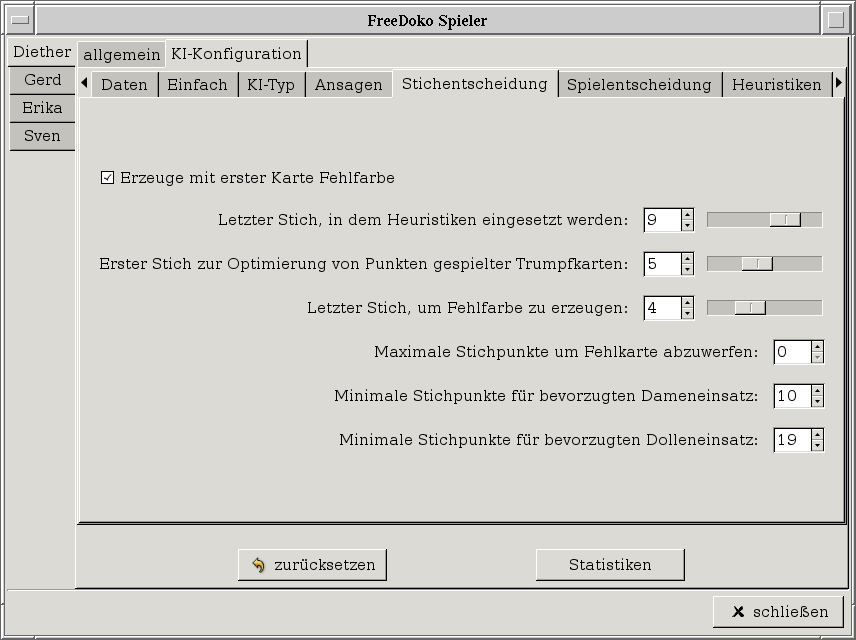Decrease minimum points for Dameneinsatz
This screenshot has height=640, width=856.
817,401
